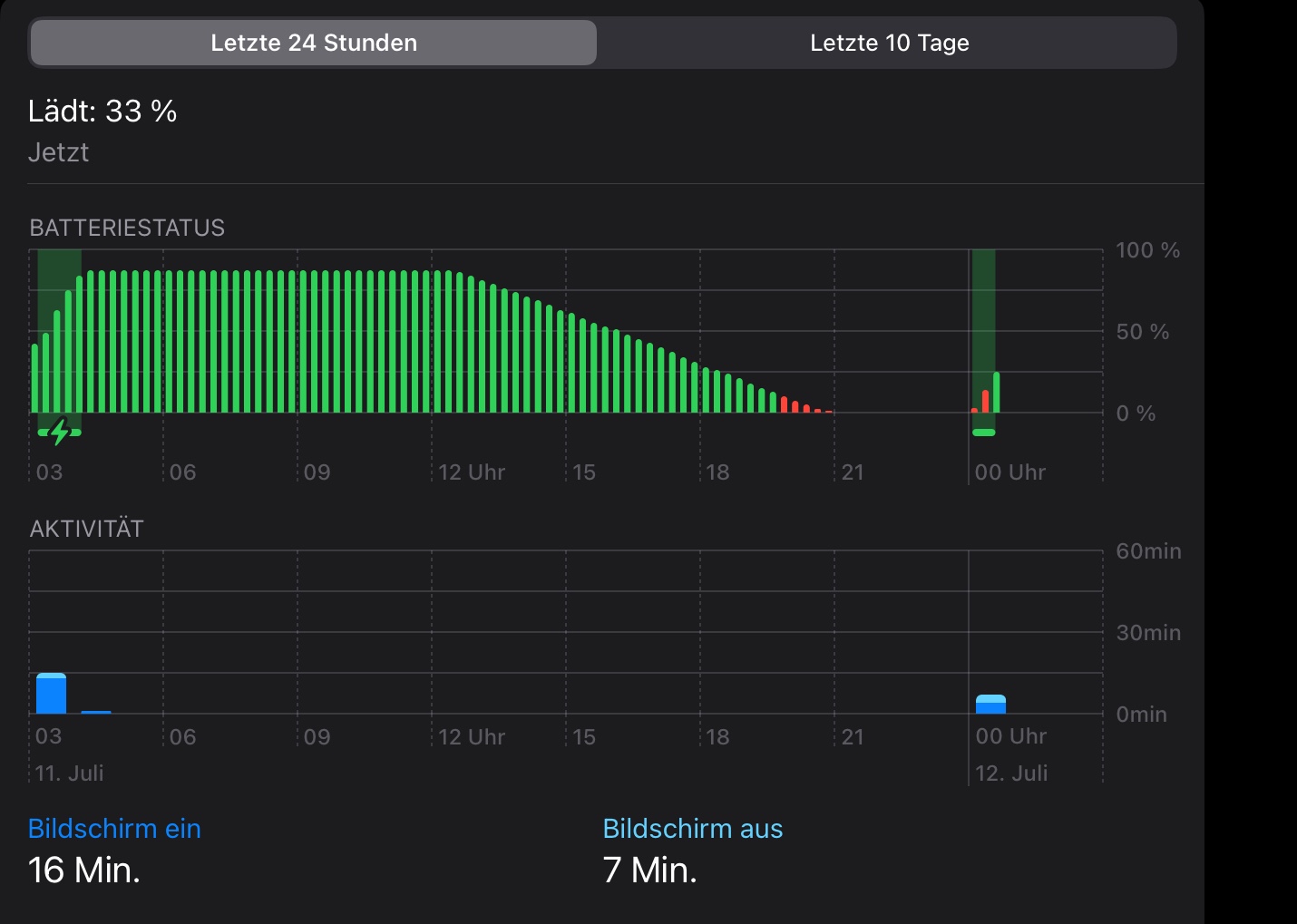Select the blue activity bar at 00 Uhr
This screenshot has width=1297, height=924.
click(990, 705)
